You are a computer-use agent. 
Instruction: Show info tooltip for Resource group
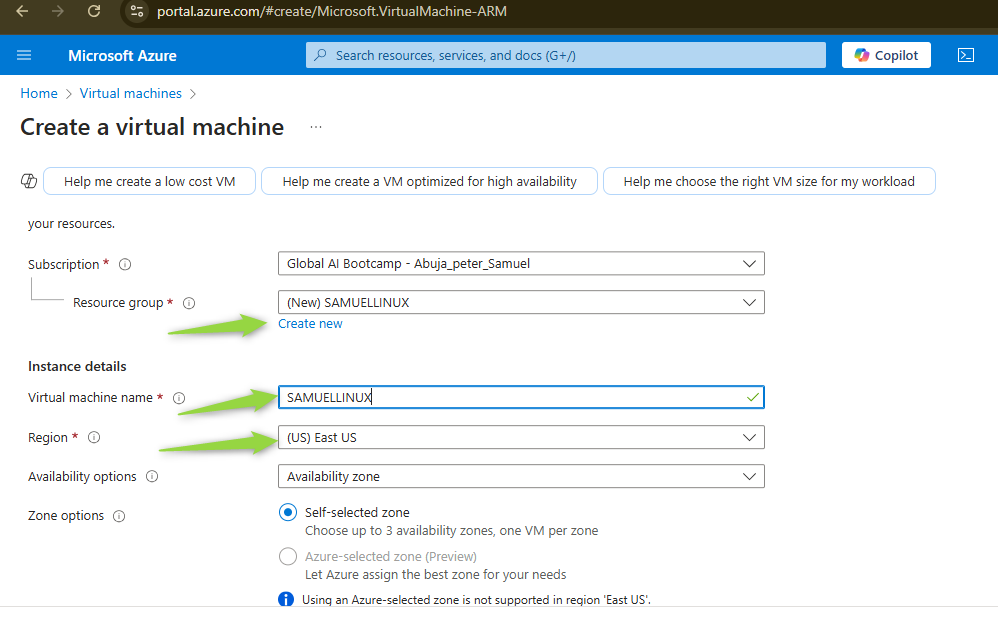coord(189,303)
